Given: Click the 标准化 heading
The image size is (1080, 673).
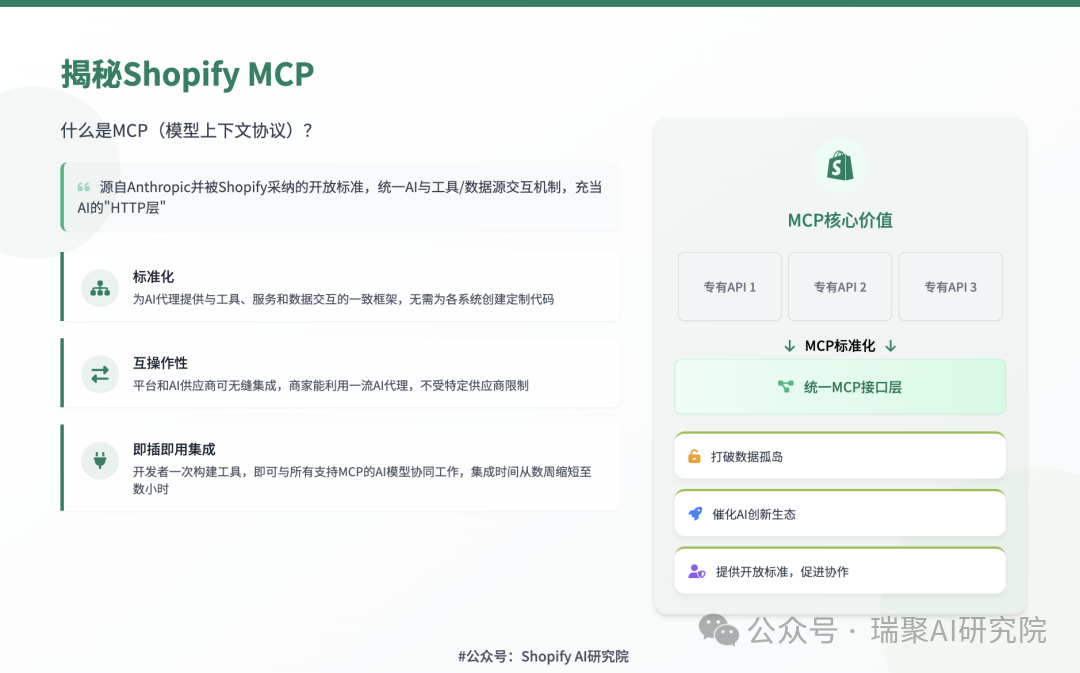Looking at the screenshot, I should click(153, 277).
